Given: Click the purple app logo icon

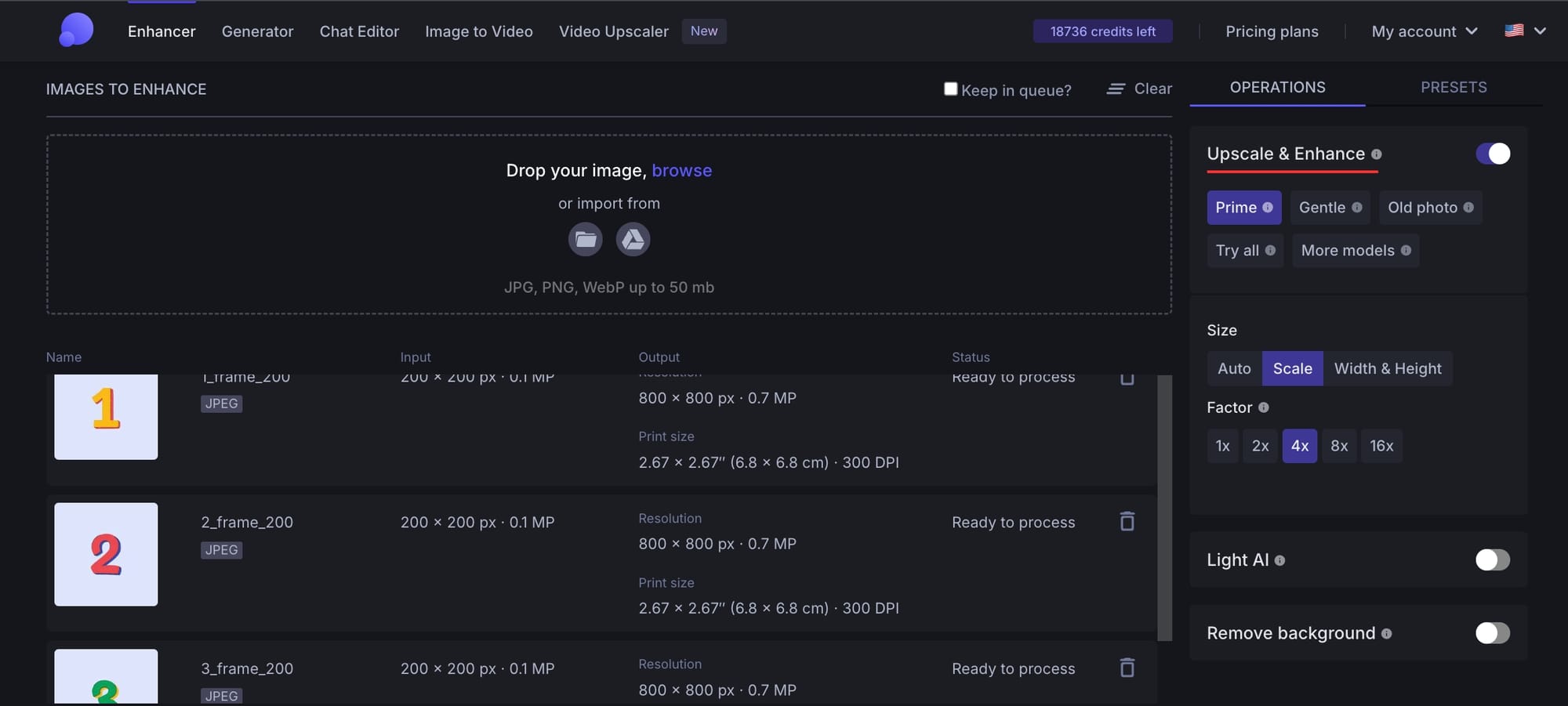Looking at the screenshot, I should tap(76, 31).
